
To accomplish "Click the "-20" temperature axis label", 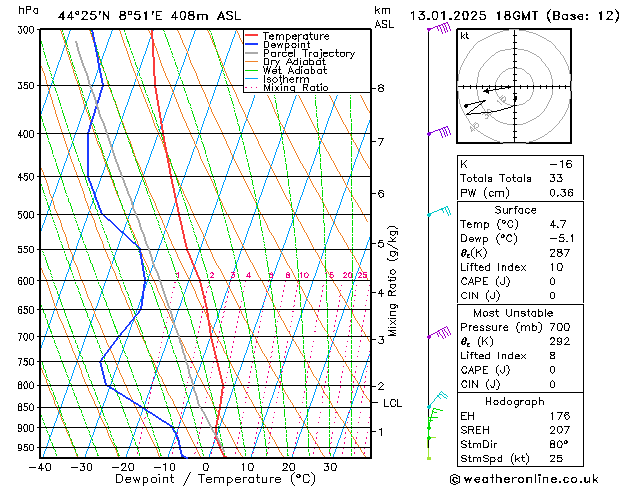I will click(x=123, y=467).
